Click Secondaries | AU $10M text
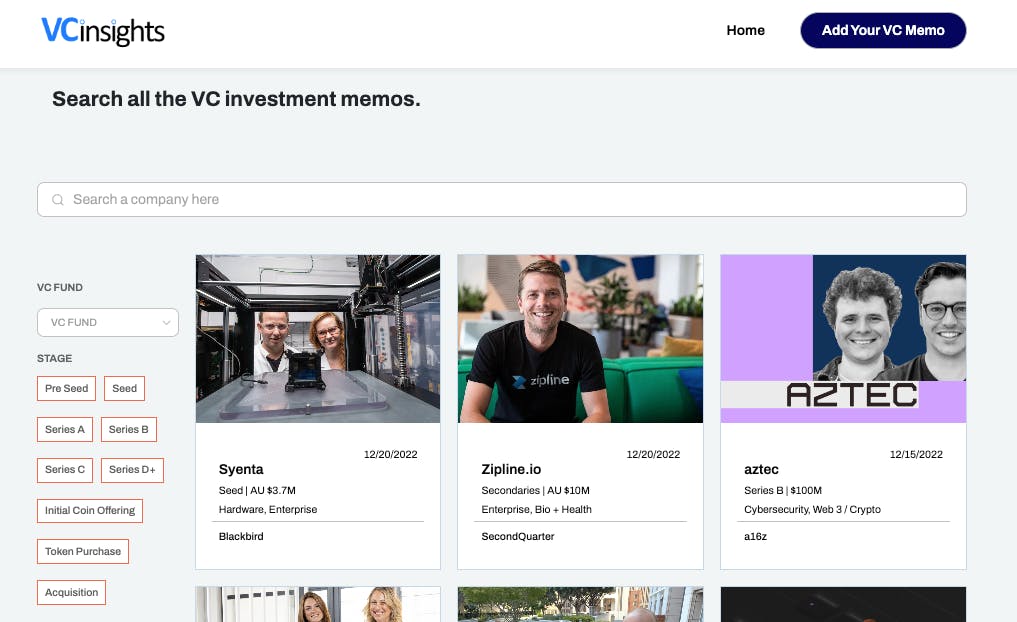The height and width of the screenshot is (622, 1017). click(x=536, y=490)
